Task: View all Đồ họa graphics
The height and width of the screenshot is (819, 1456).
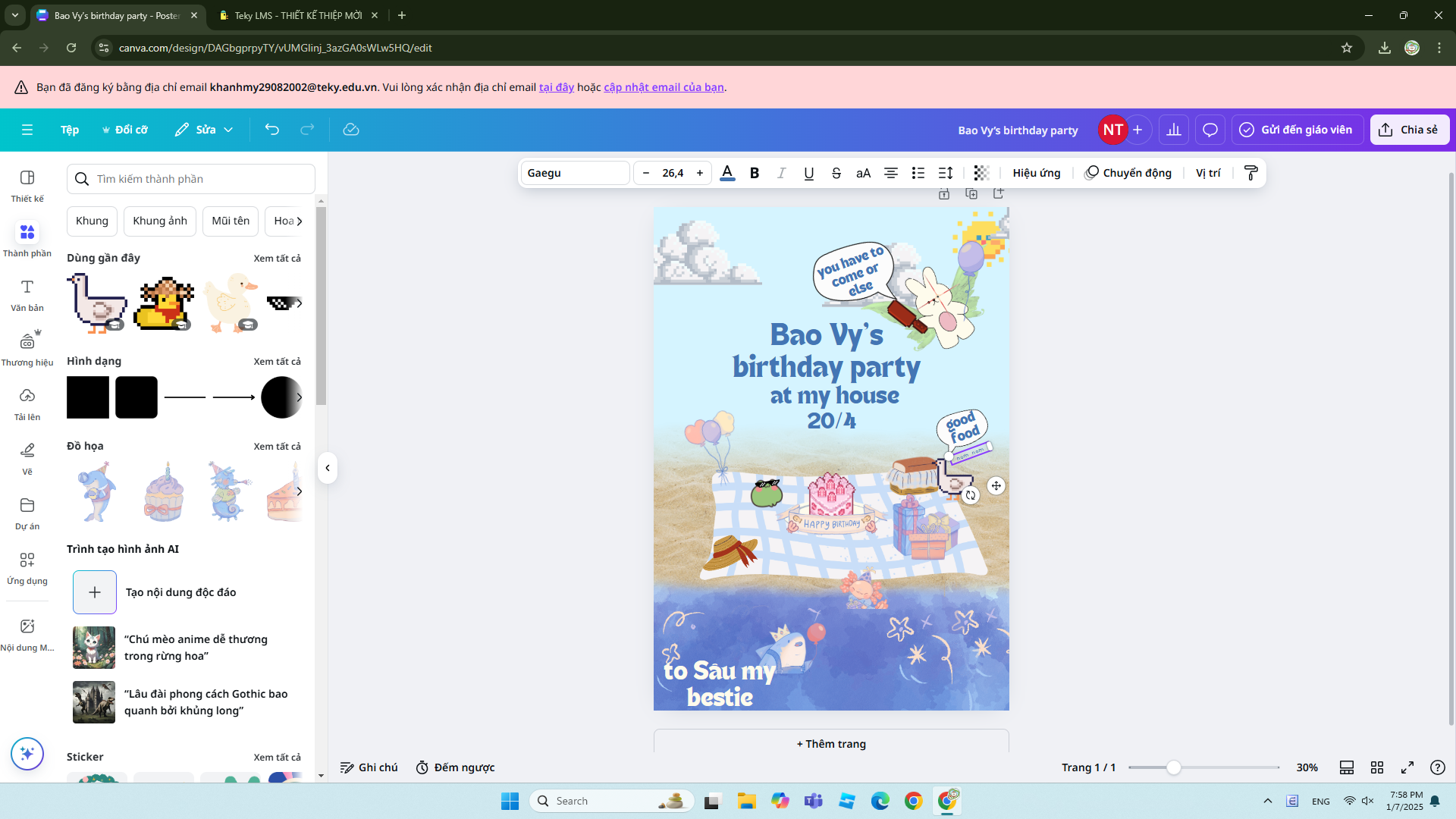Action: click(277, 447)
